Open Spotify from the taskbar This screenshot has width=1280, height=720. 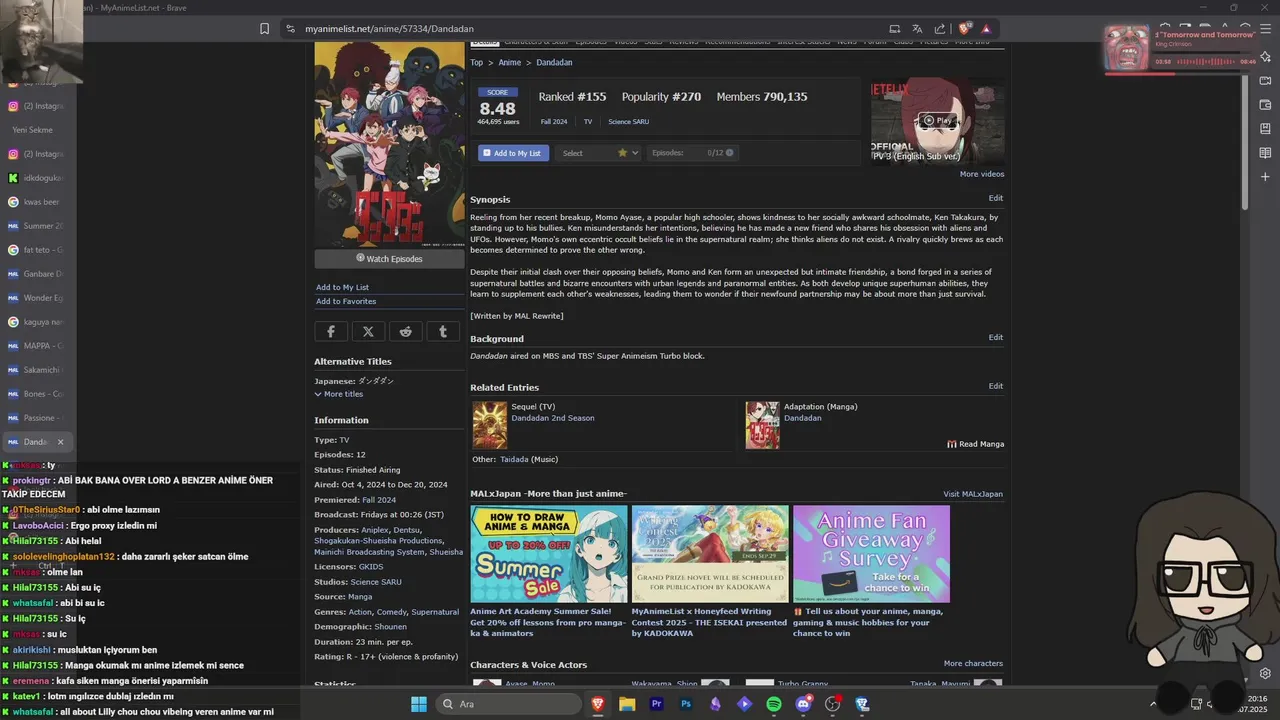[x=774, y=704]
